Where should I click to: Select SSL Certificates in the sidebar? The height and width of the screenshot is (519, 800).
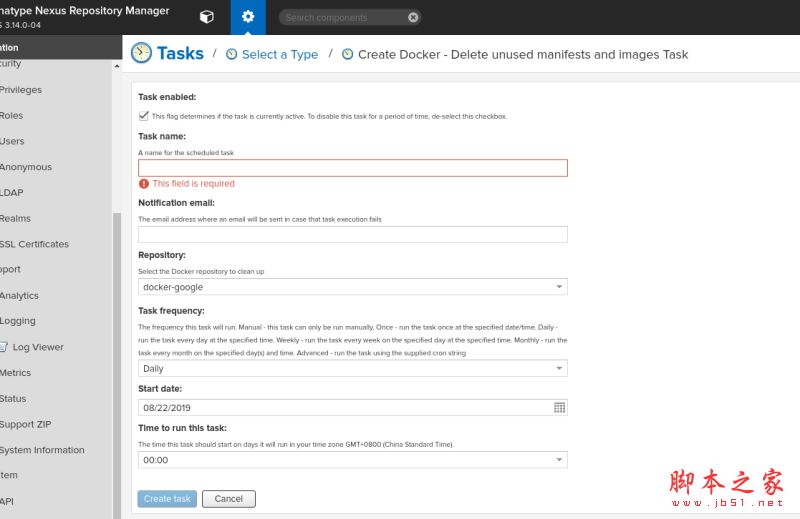pyautogui.click(x=34, y=244)
